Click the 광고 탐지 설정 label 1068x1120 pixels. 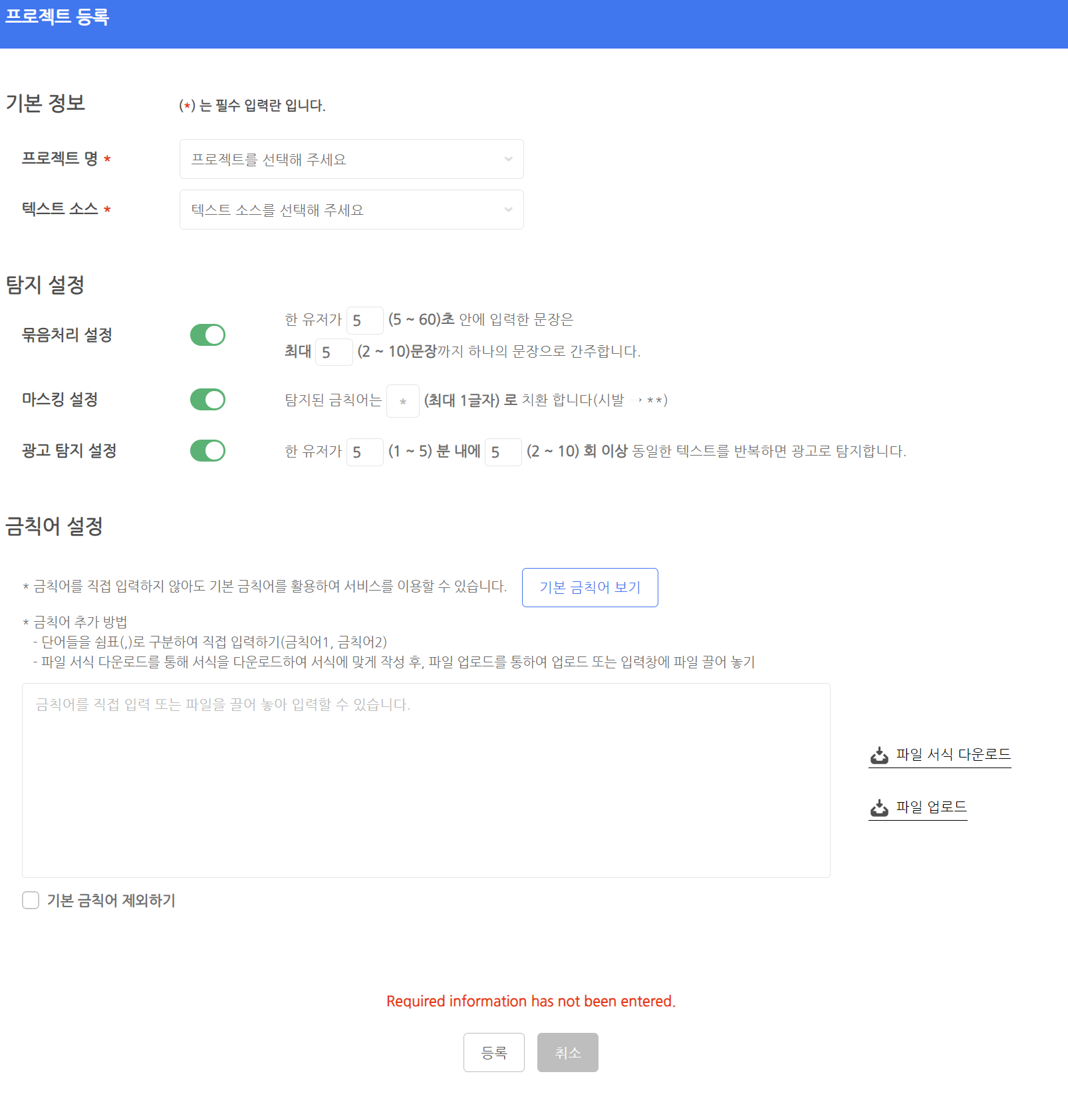pos(69,450)
